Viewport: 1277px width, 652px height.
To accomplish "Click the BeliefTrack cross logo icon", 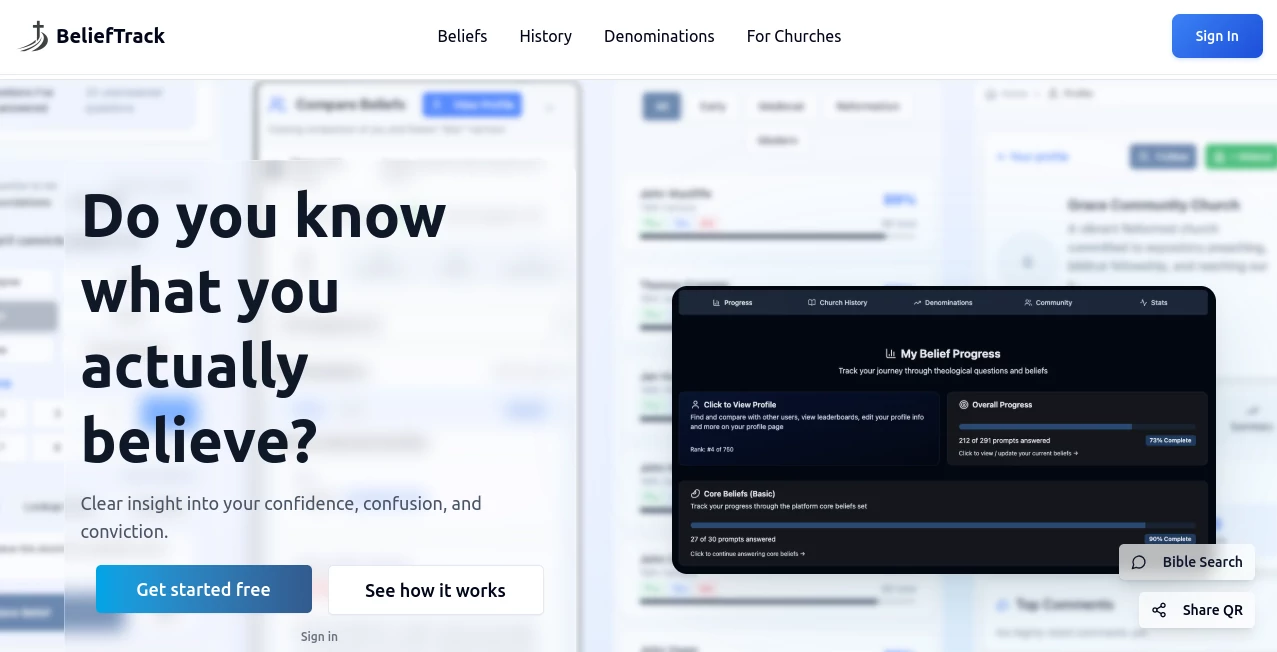I will pos(33,36).
